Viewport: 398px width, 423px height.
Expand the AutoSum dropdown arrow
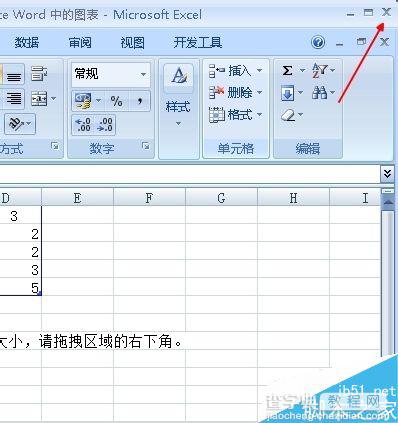pos(302,70)
